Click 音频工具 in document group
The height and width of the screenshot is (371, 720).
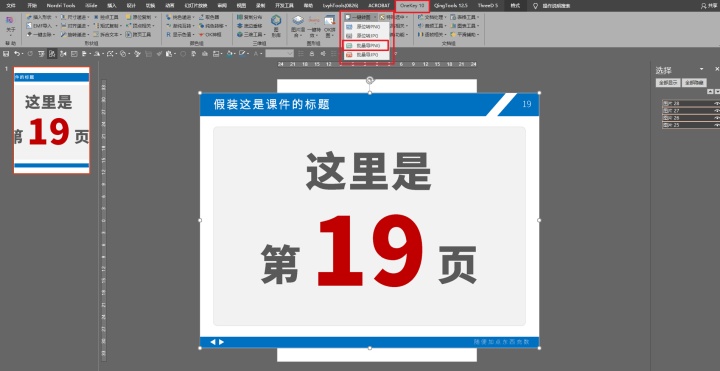tap(431, 26)
